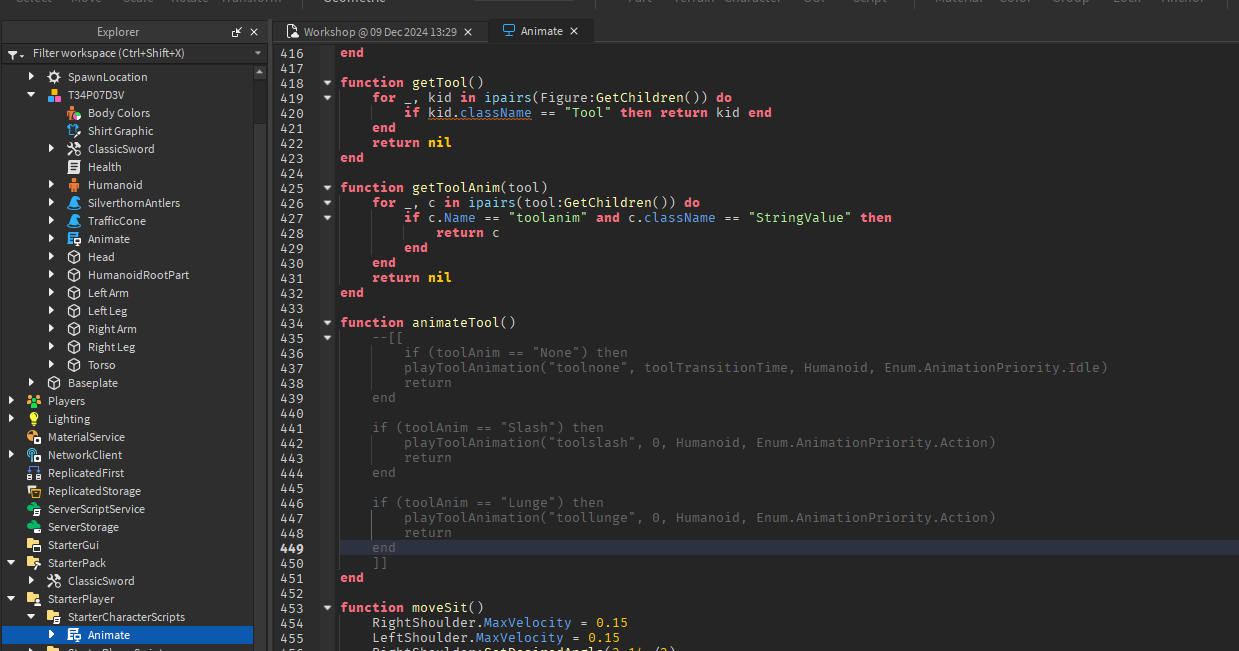Click the TrafficCone accessory icon

pyautogui.click(x=74, y=220)
